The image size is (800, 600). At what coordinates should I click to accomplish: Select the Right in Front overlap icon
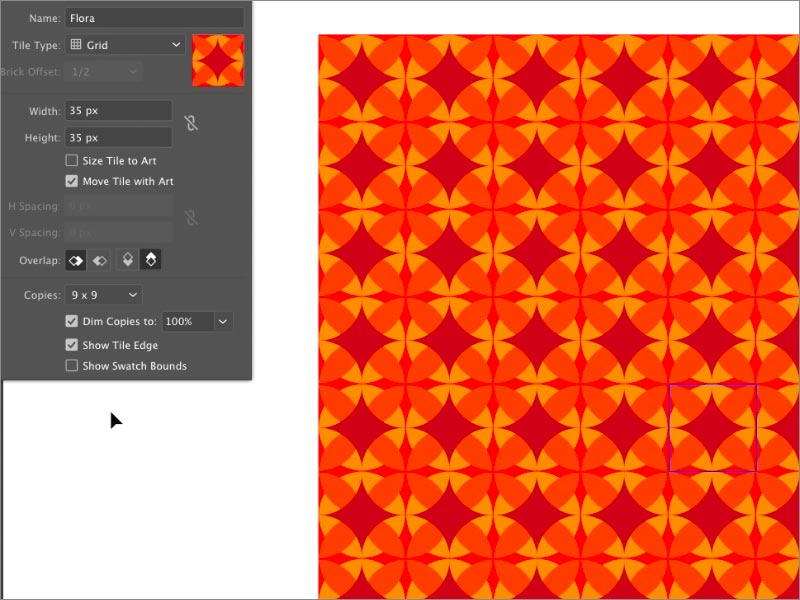tap(100, 260)
